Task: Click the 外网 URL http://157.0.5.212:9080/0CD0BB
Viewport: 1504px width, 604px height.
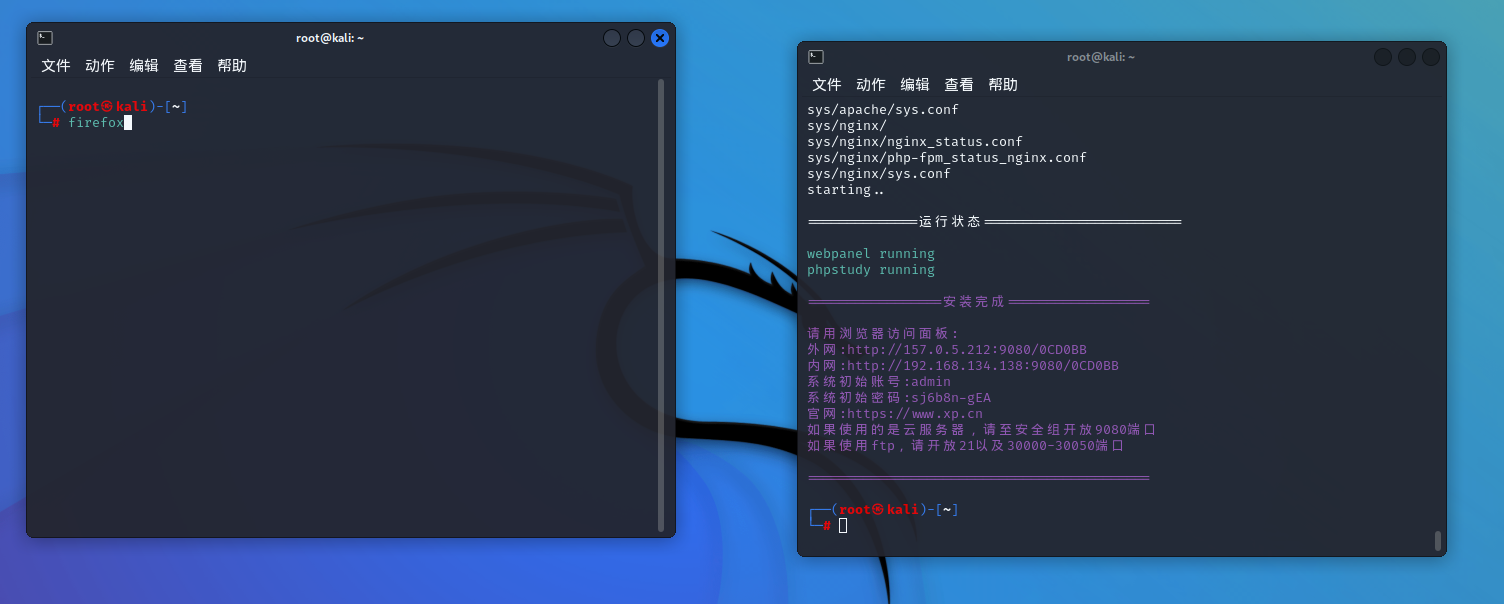Action: [967, 350]
